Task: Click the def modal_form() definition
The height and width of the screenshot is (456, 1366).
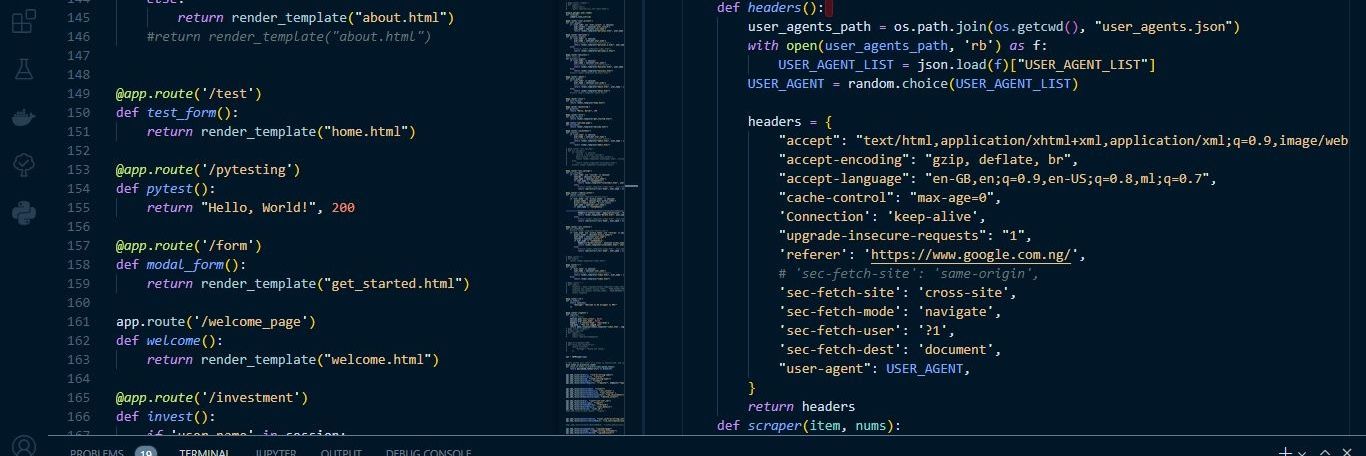Action: 181,264
